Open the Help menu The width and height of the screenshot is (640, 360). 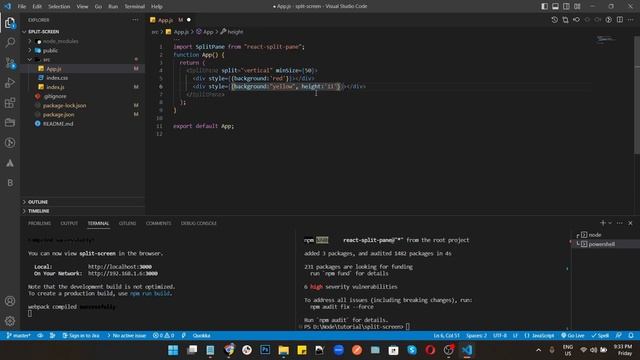tap(157, 7)
